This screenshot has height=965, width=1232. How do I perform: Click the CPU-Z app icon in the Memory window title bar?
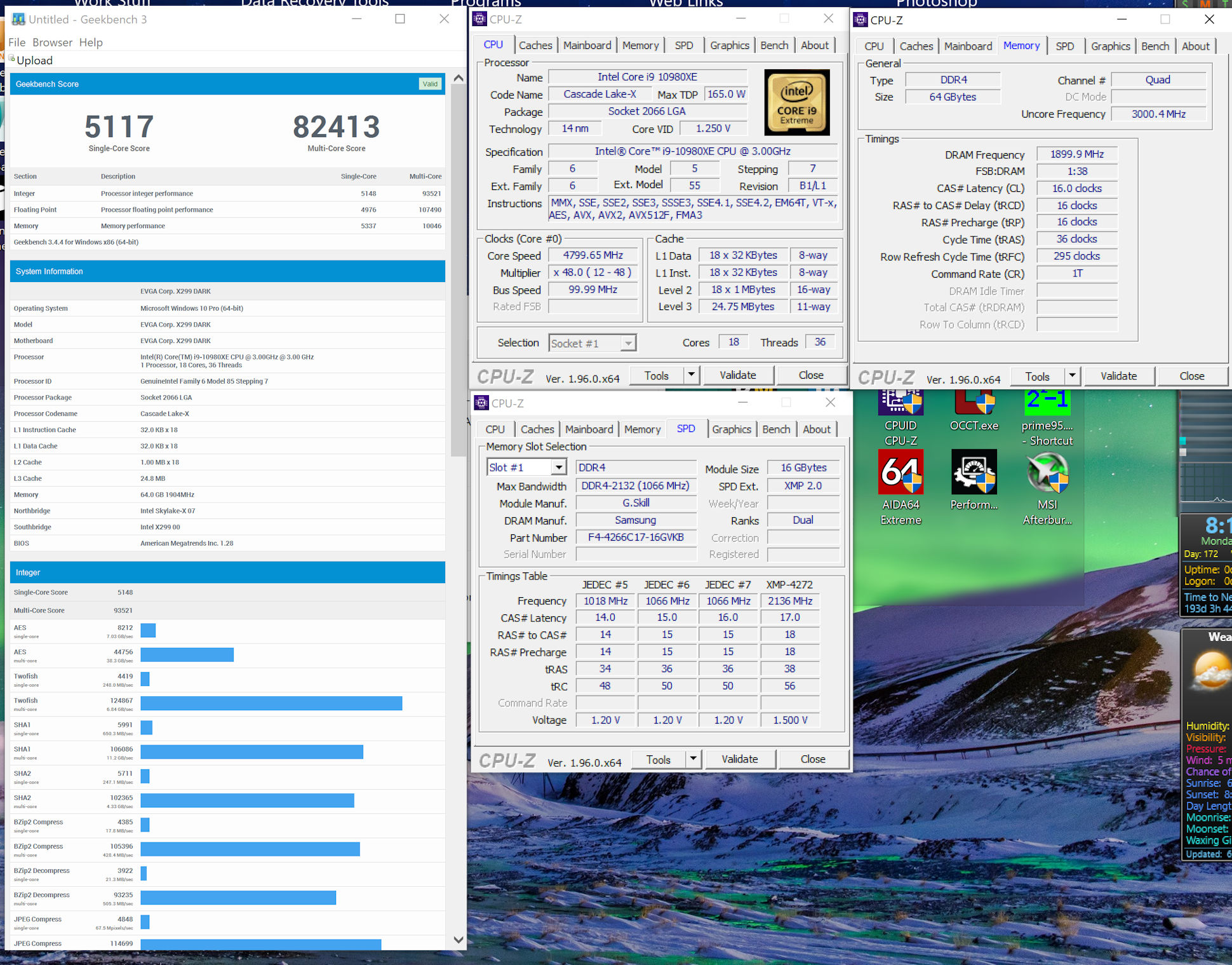[x=860, y=20]
